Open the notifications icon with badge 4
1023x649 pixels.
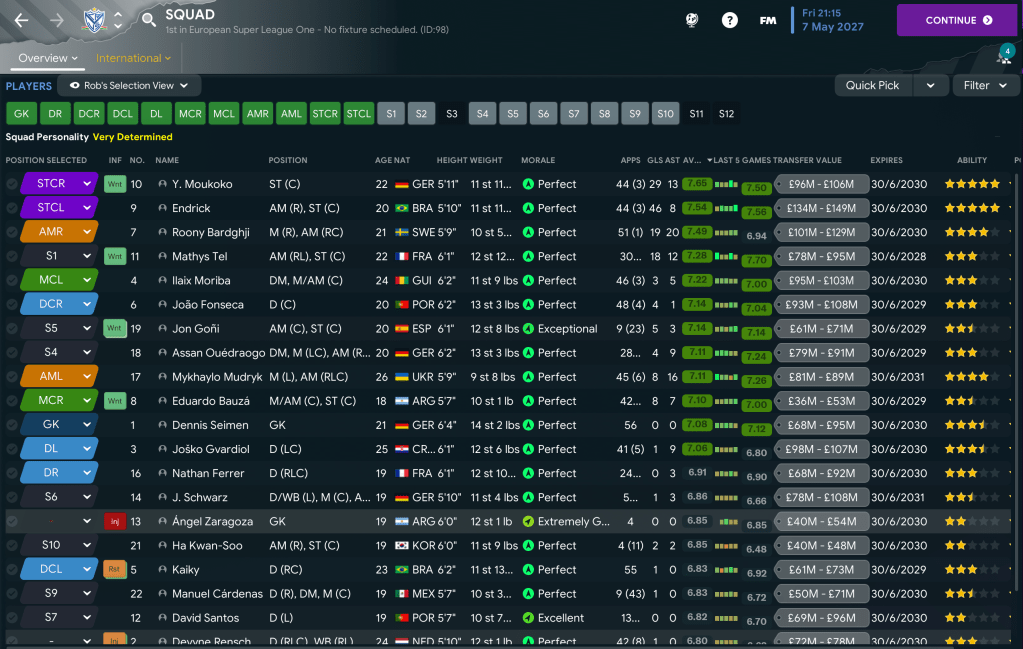[x=1003, y=56]
